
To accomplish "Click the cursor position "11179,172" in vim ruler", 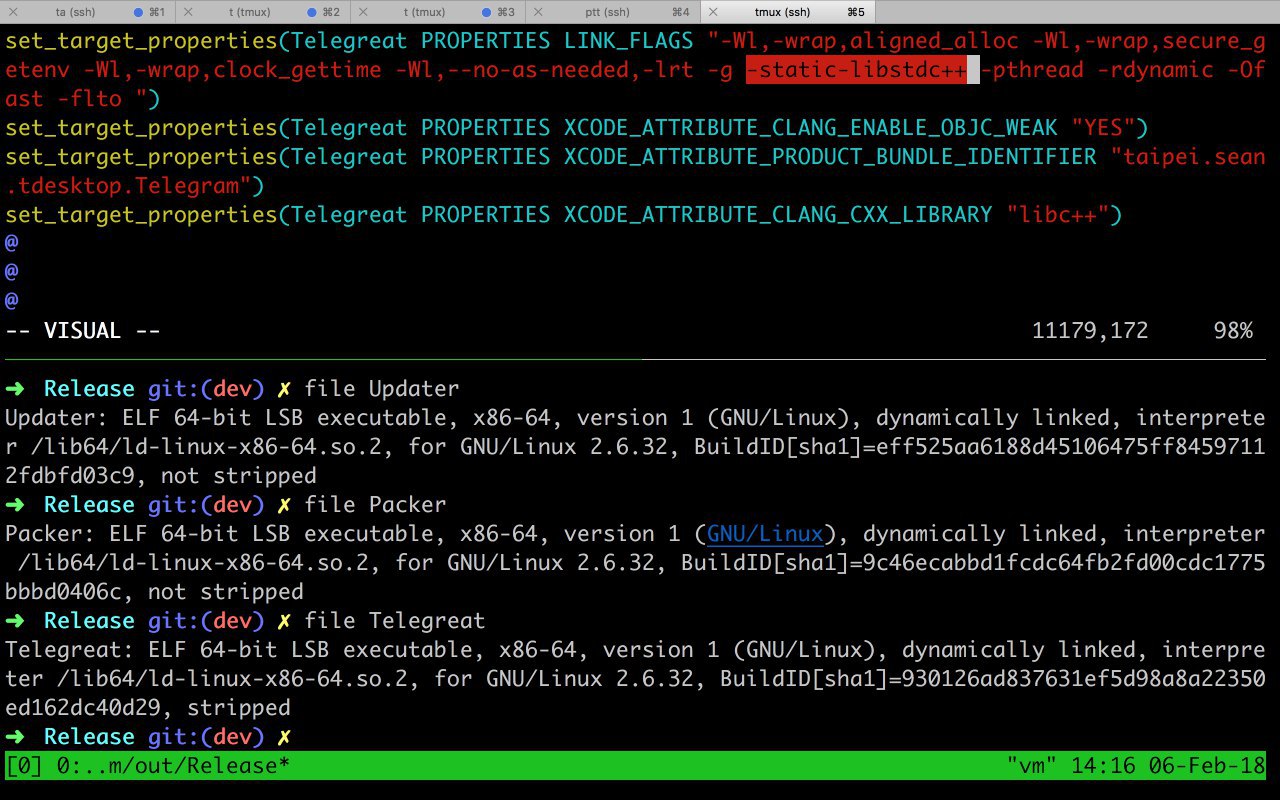I will point(1090,331).
